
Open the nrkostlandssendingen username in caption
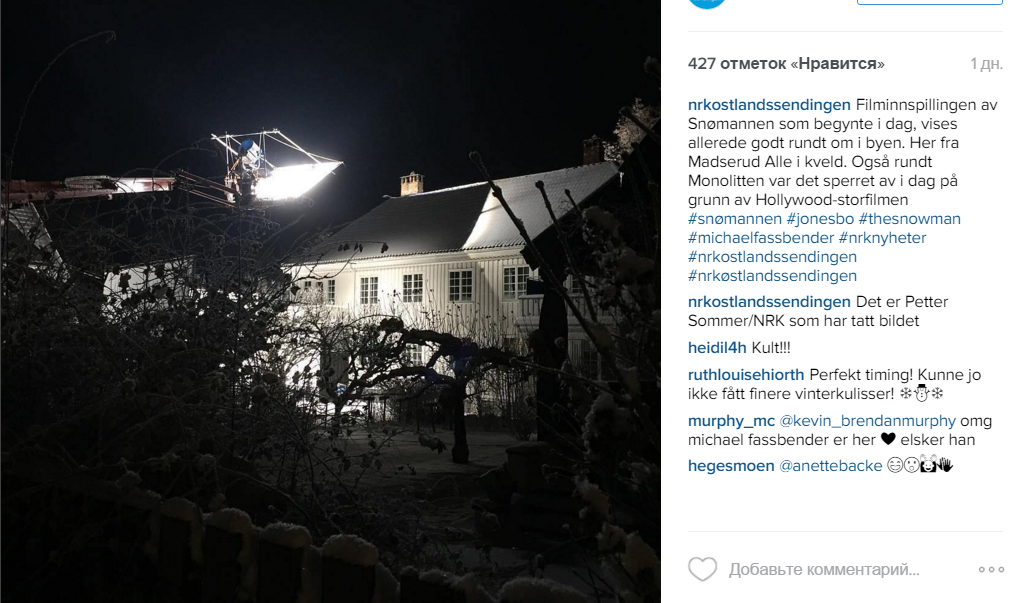[769, 105]
